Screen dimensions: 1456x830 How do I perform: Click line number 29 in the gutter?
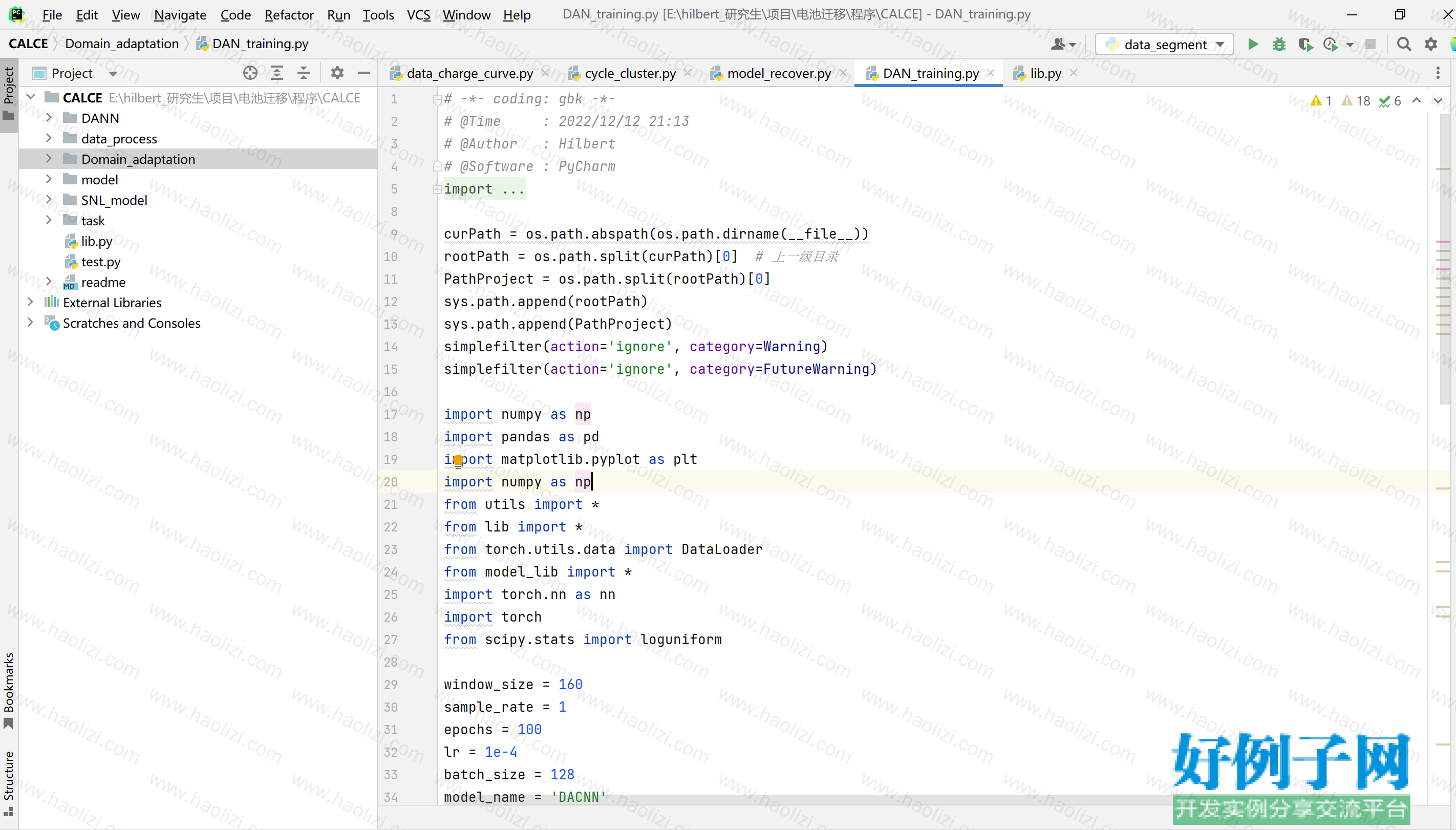click(390, 685)
